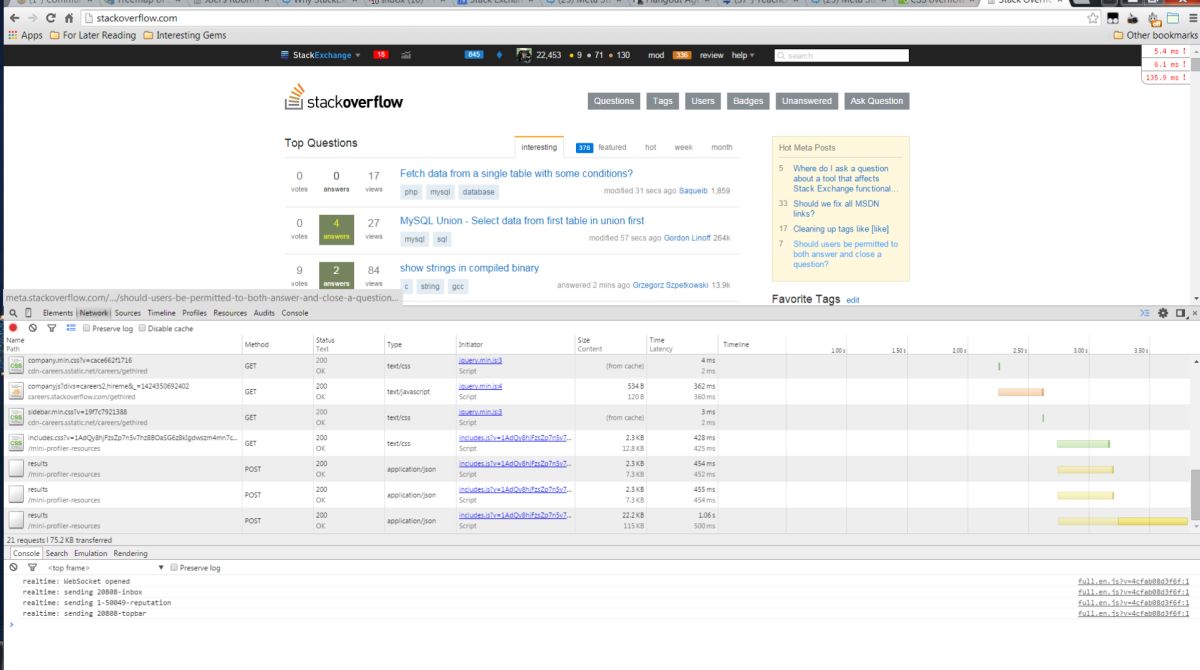Go to the browser home page icon

(x=68, y=19)
